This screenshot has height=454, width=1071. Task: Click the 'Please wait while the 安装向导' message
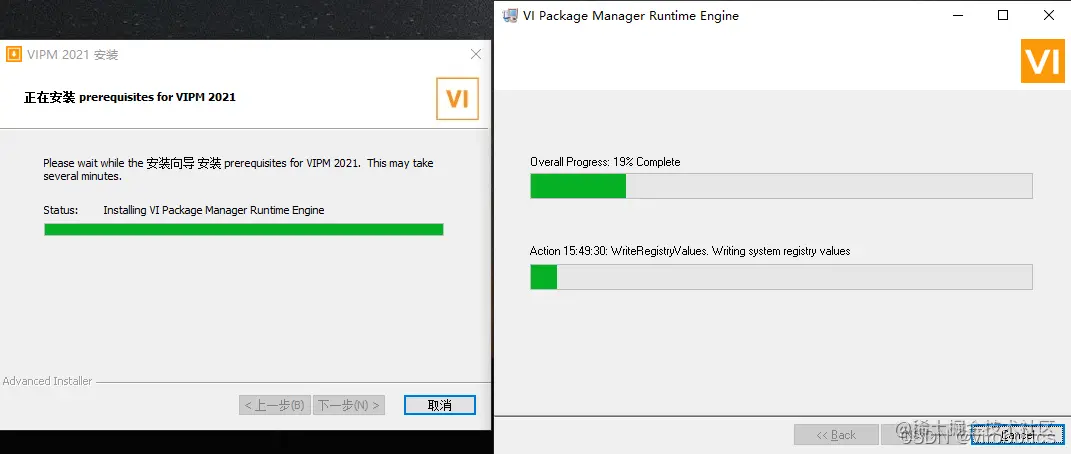coord(238,169)
